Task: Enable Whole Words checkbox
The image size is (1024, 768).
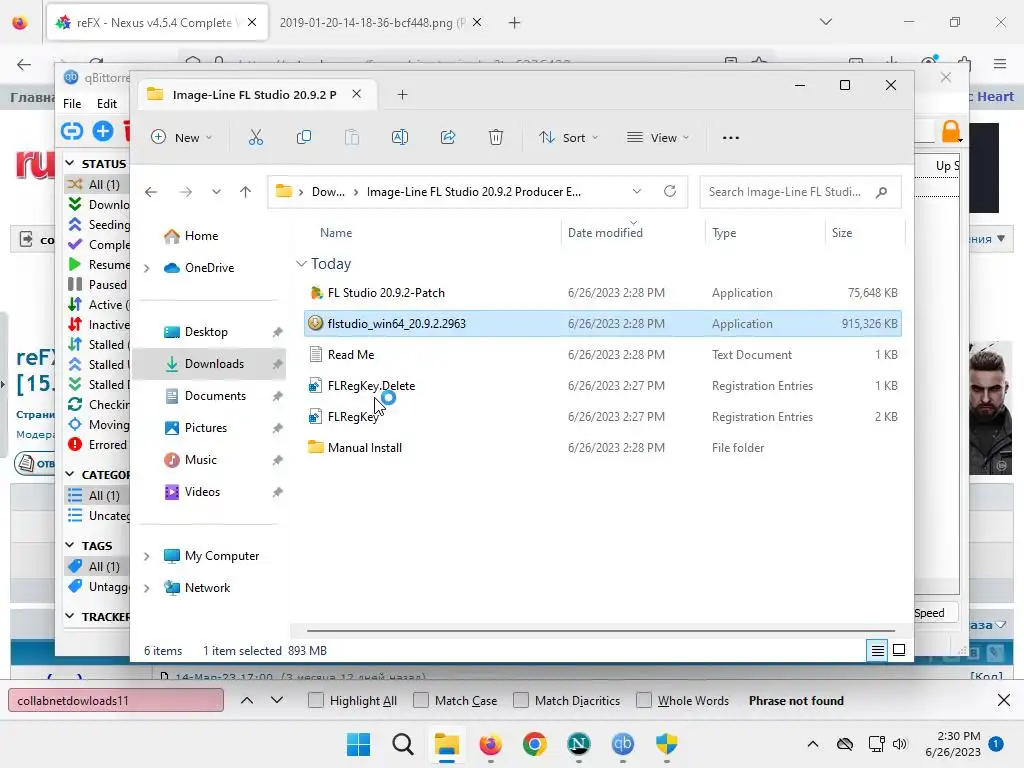Action: (x=644, y=700)
